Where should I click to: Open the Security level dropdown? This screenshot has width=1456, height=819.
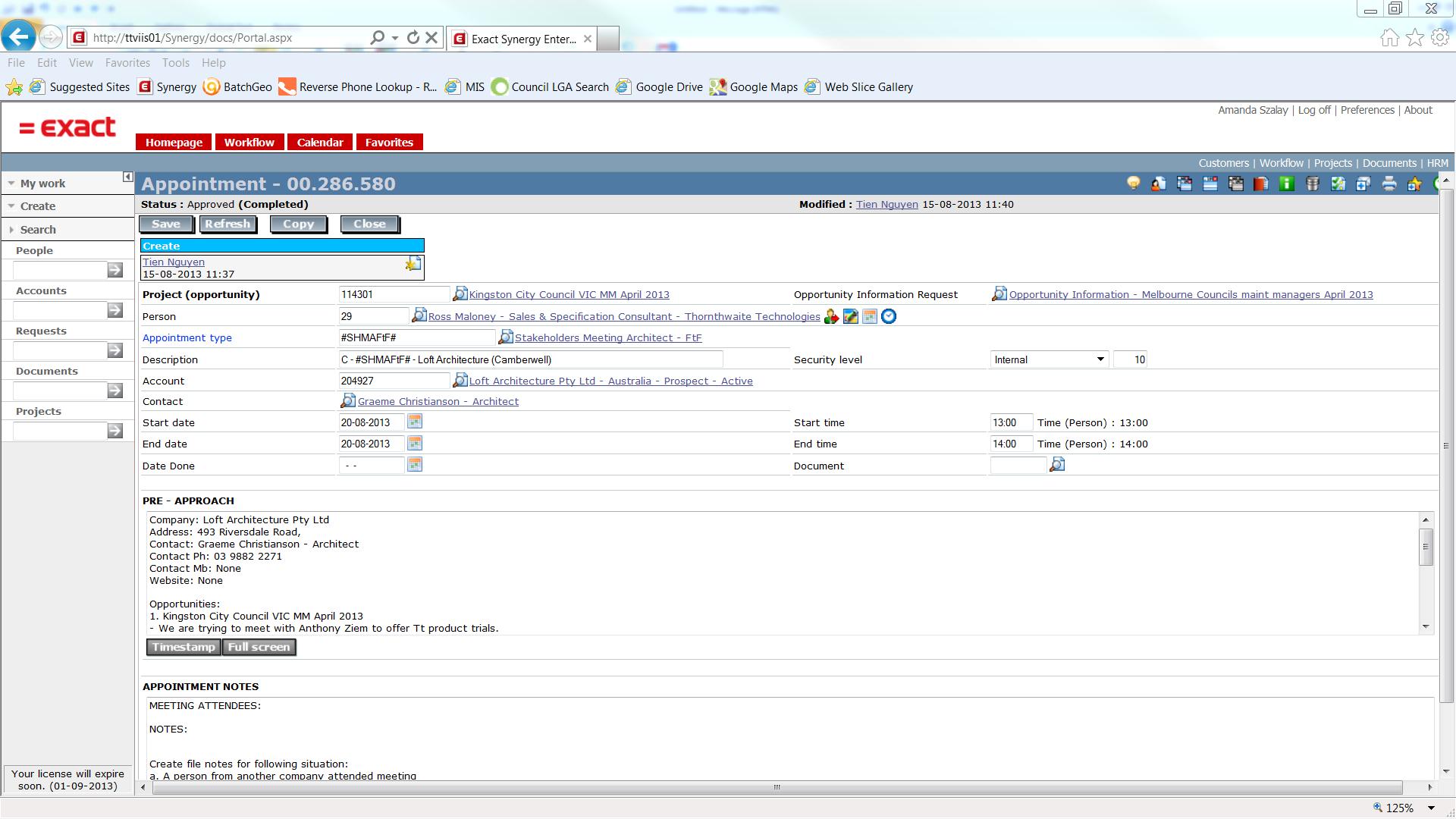[x=1100, y=359]
